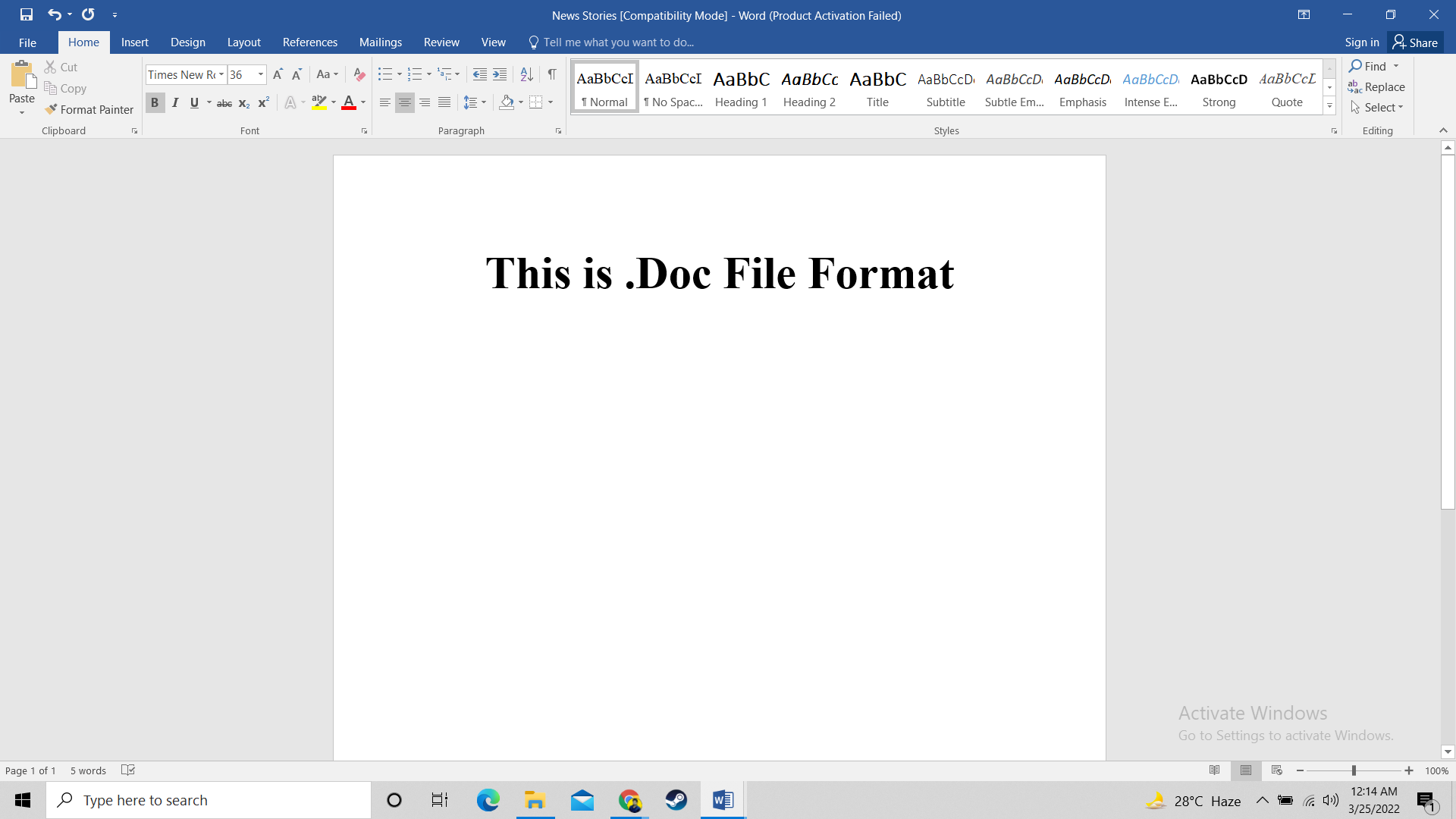Toggle Superscript formatting
Viewport: 1456px width, 819px height.
[264, 102]
